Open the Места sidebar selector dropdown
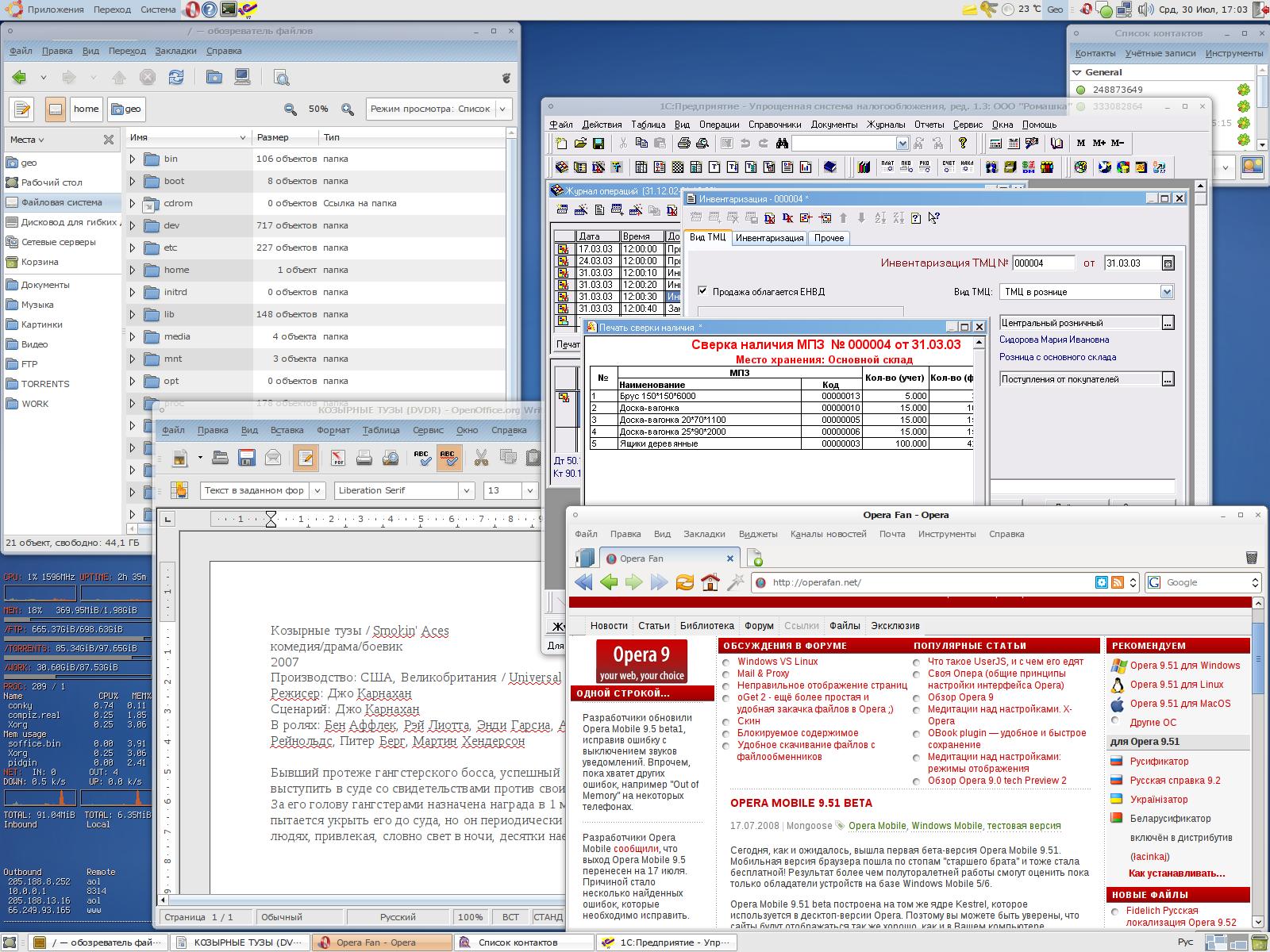1270x952 pixels. [28, 140]
